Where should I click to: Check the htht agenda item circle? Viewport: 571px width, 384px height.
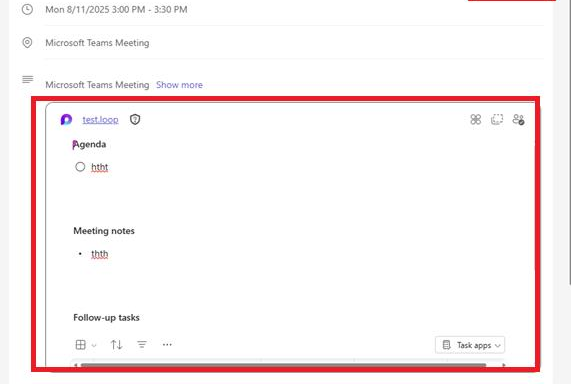coord(80,167)
